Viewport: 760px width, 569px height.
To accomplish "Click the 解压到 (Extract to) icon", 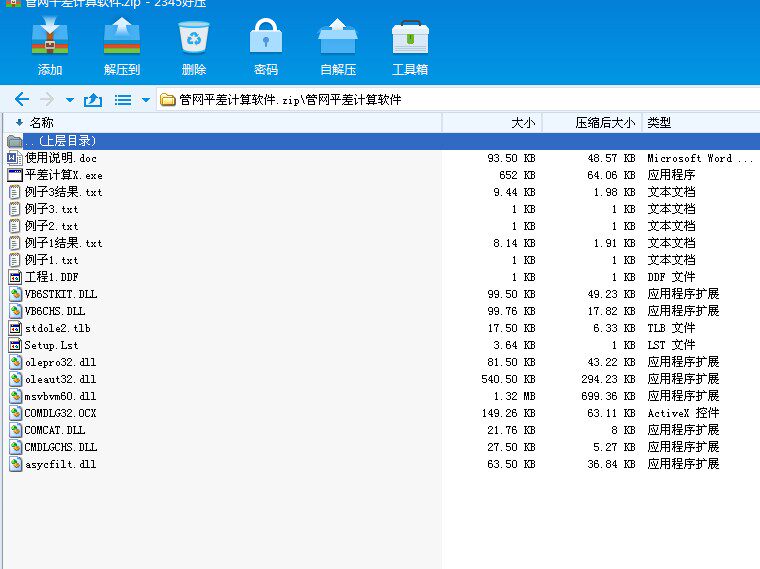I will pyautogui.click(x=122, y=36).
